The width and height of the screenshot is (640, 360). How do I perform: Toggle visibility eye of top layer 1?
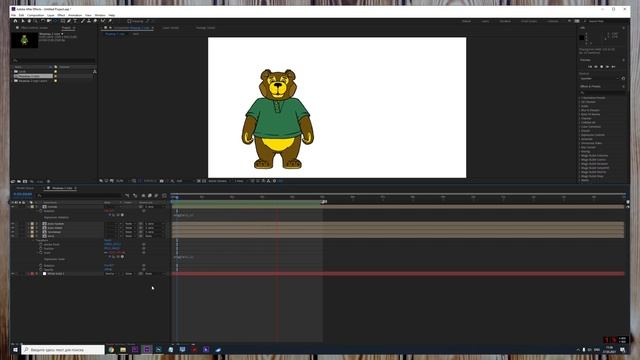pos(13,207)
